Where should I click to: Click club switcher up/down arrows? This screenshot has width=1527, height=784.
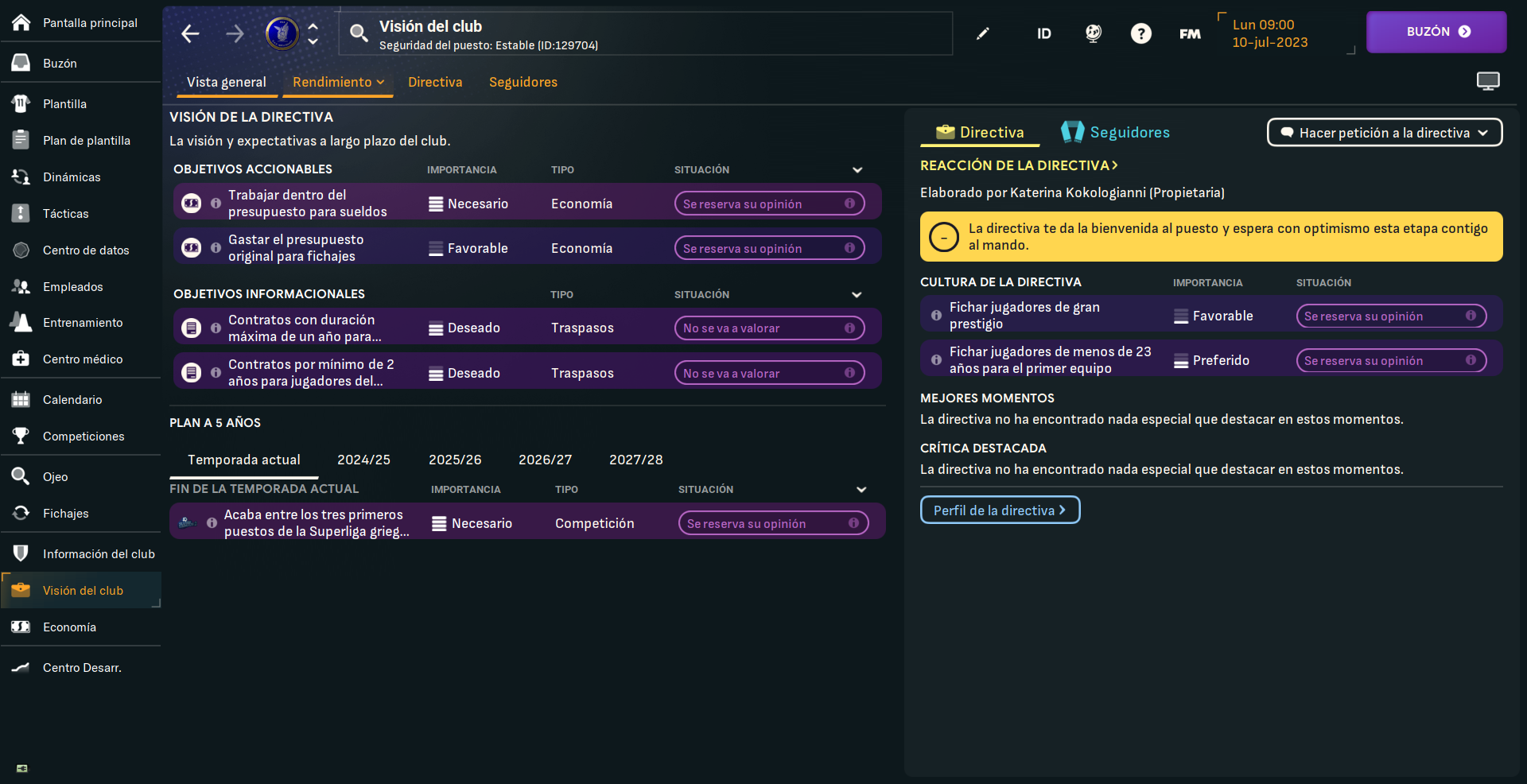(313, 33)
